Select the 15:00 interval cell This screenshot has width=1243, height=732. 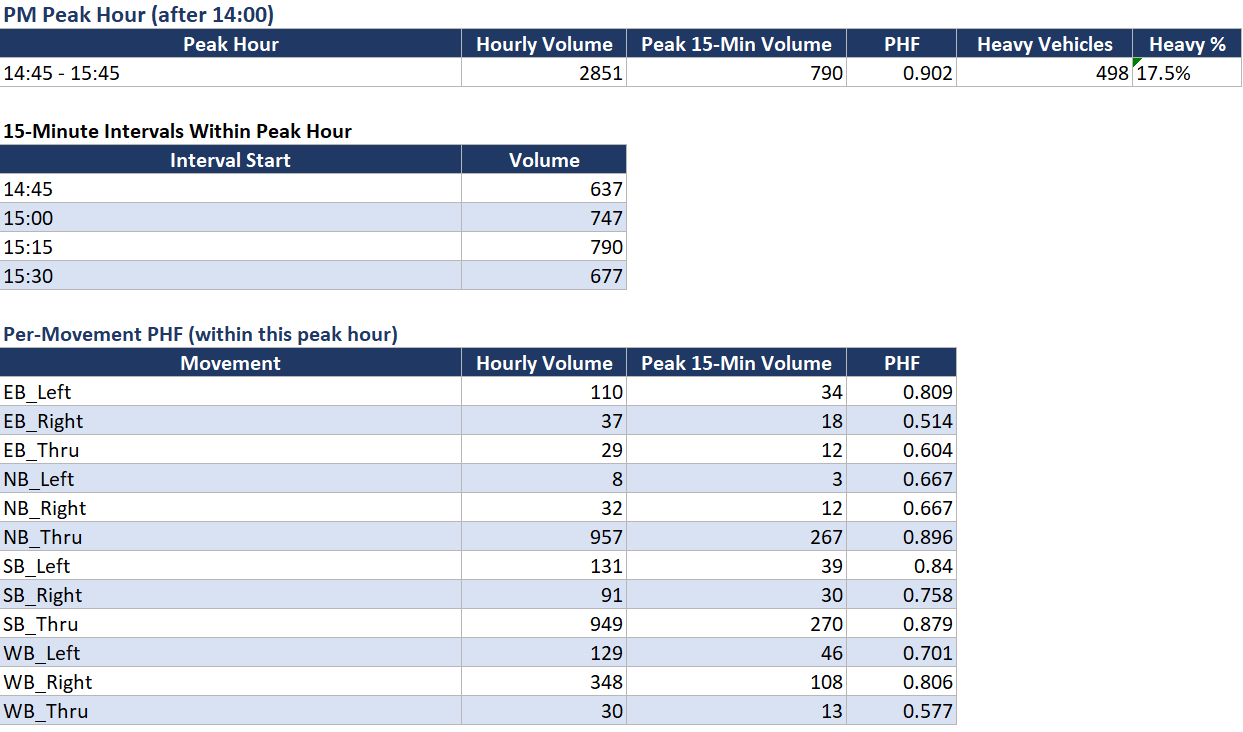coord(231,218)
